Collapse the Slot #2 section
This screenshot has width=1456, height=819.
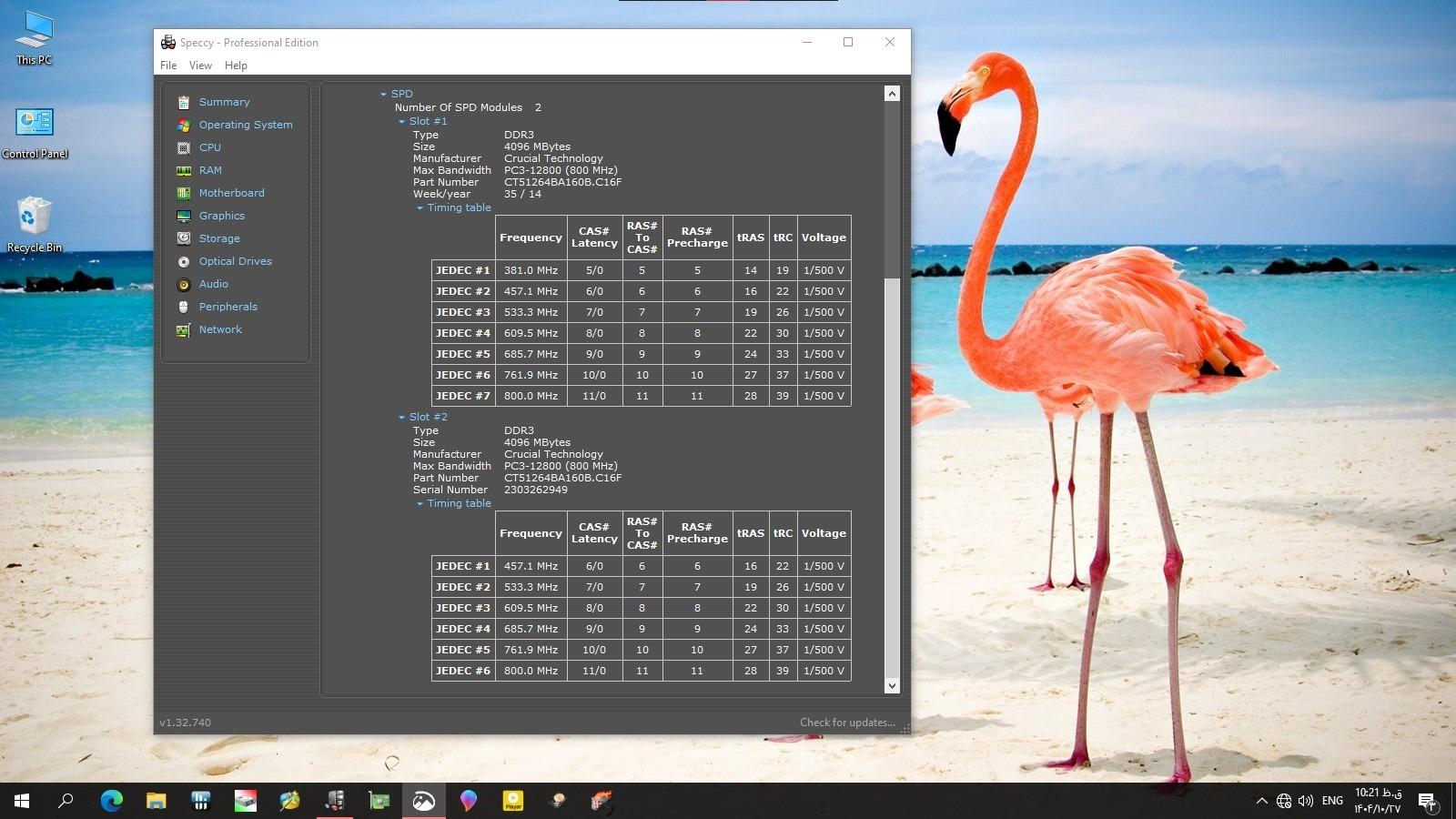pos(402,418)
